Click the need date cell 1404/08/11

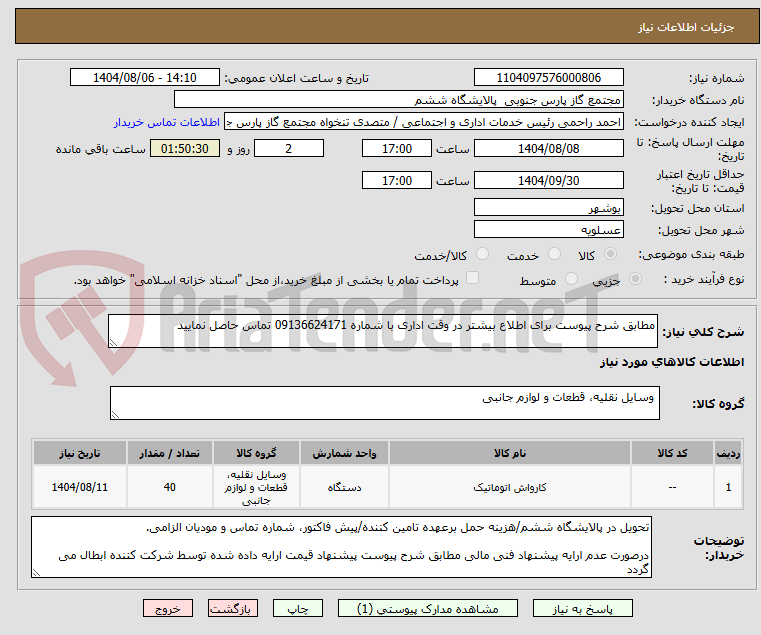coord(80,487)
